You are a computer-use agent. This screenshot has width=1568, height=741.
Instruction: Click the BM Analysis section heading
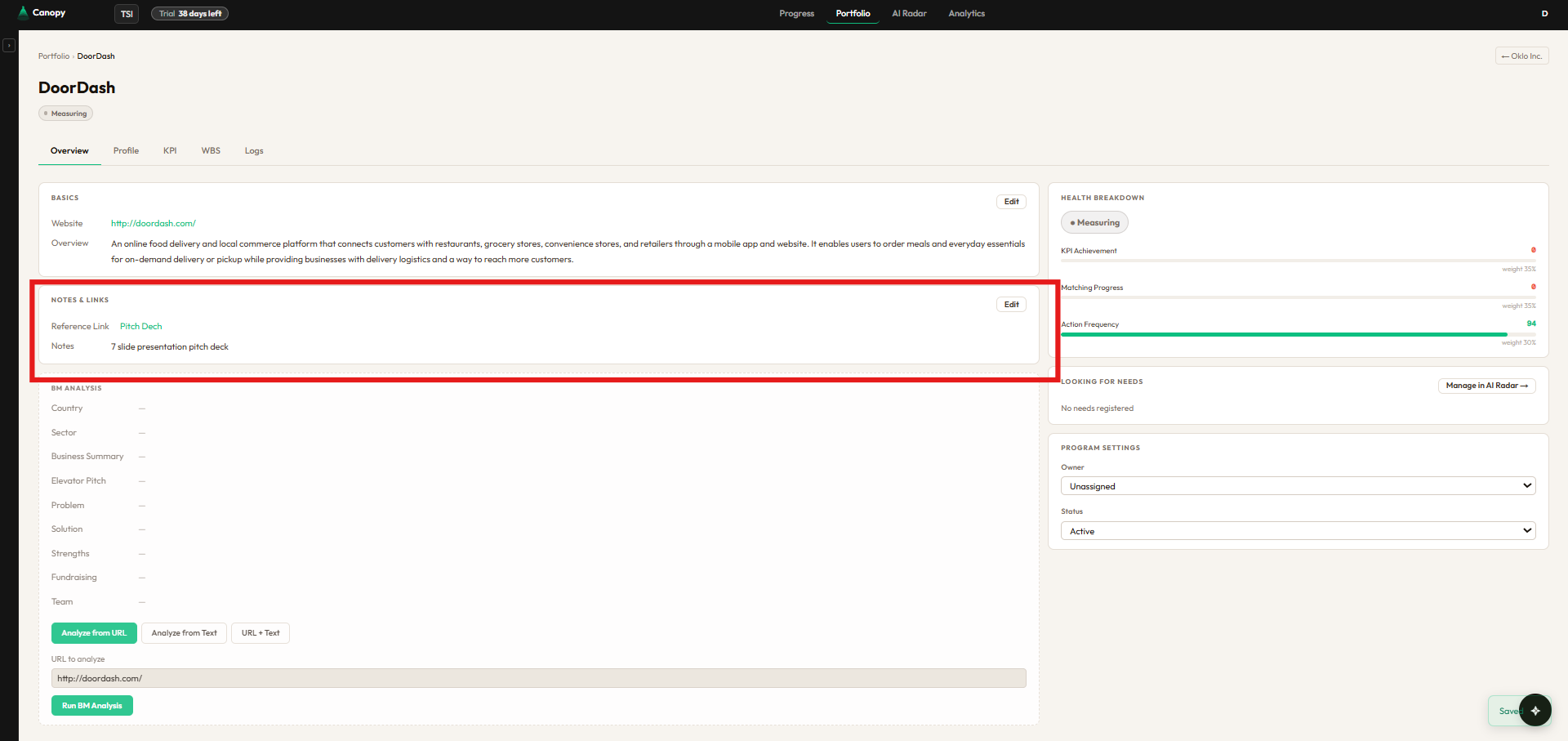tap(76, 388)
